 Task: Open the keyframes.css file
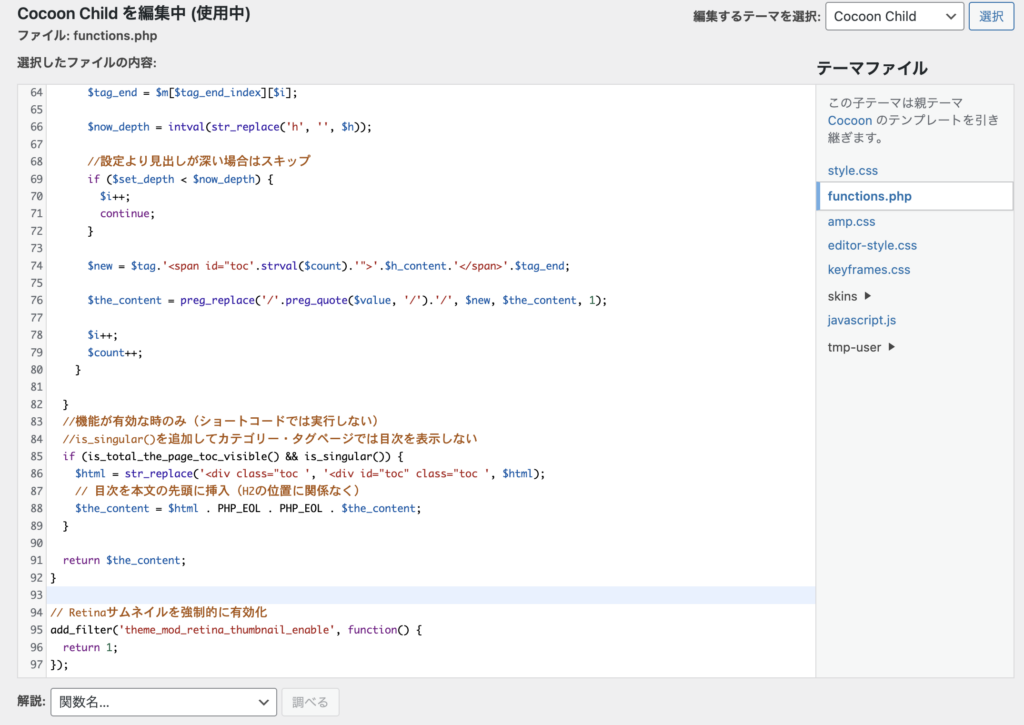coord(869,270)
